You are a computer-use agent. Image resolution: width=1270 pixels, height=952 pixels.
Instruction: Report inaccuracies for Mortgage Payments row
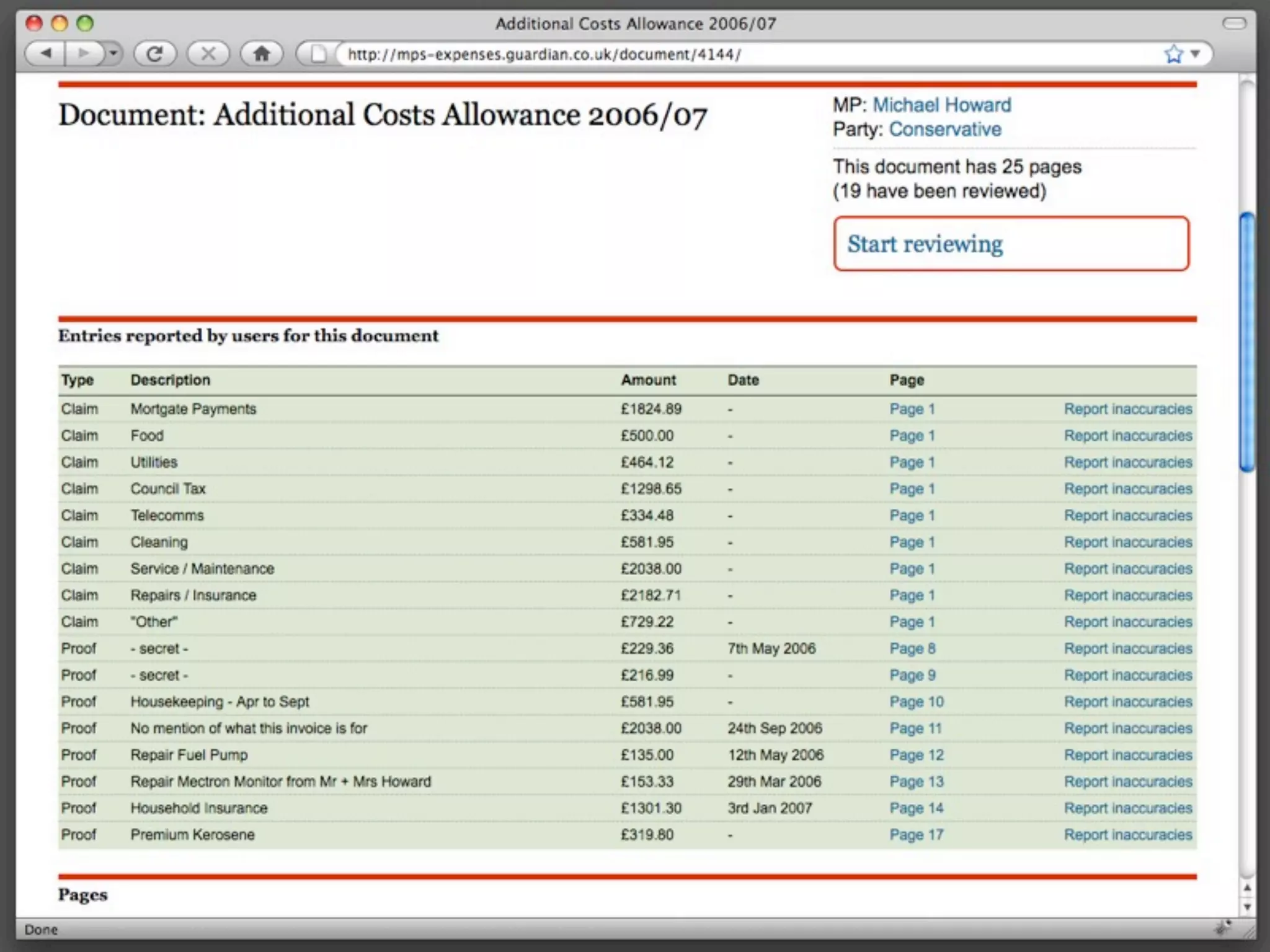[1127, 409]
